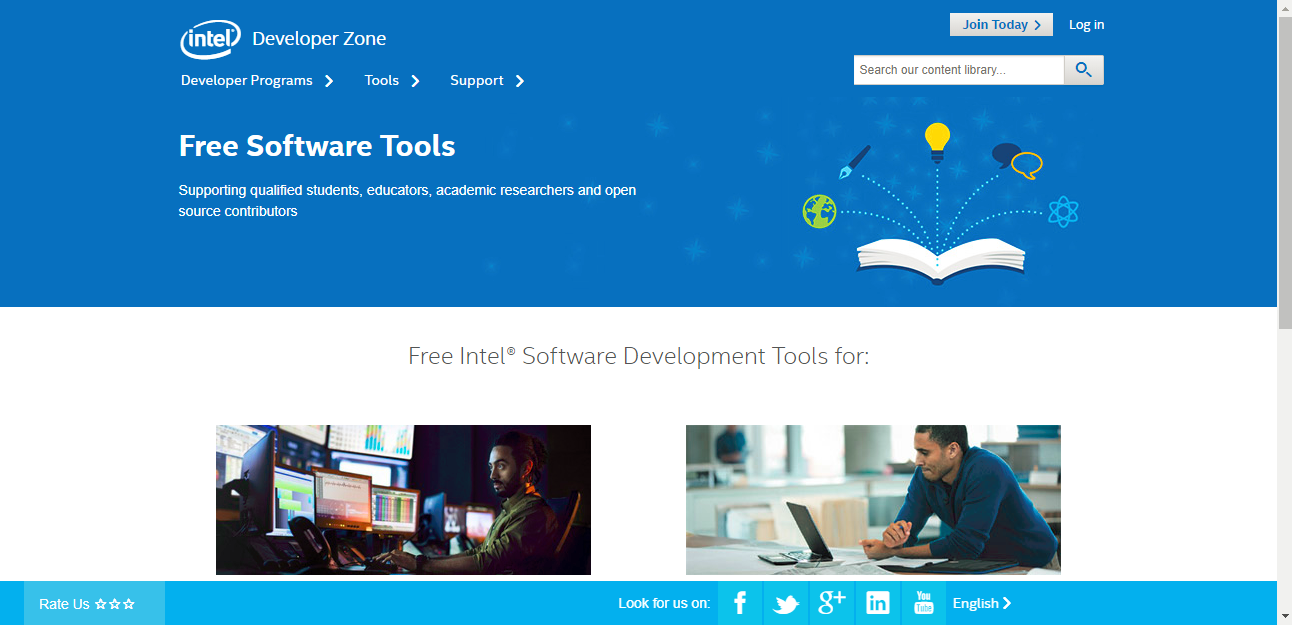Image resolution: width=1292 pixels, height=625 pixels.
Task: Open Intel's Facebook page icon
Action: point(740,603)
